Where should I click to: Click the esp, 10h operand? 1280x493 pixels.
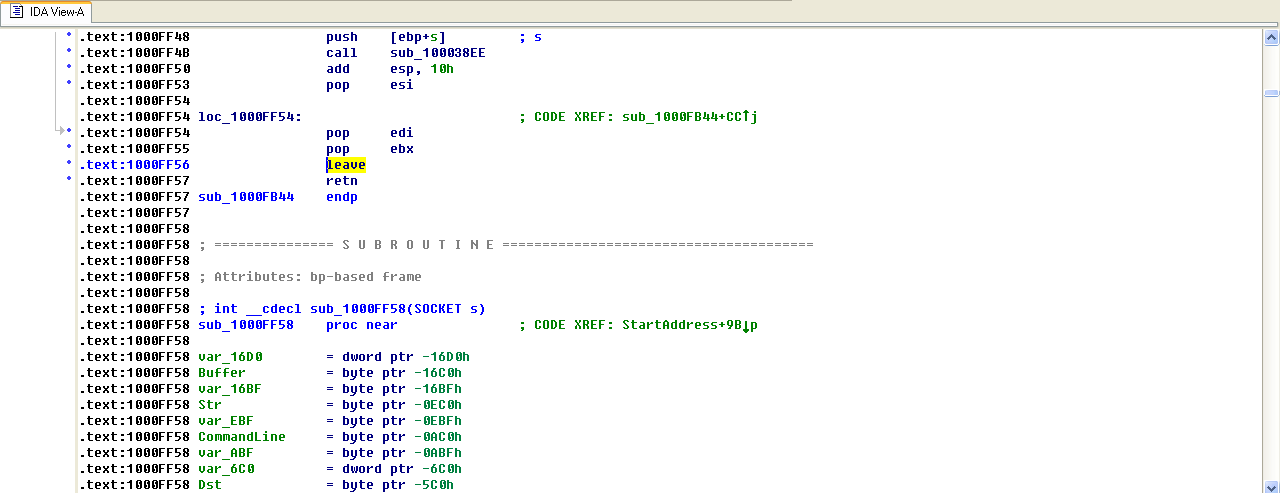422,69
